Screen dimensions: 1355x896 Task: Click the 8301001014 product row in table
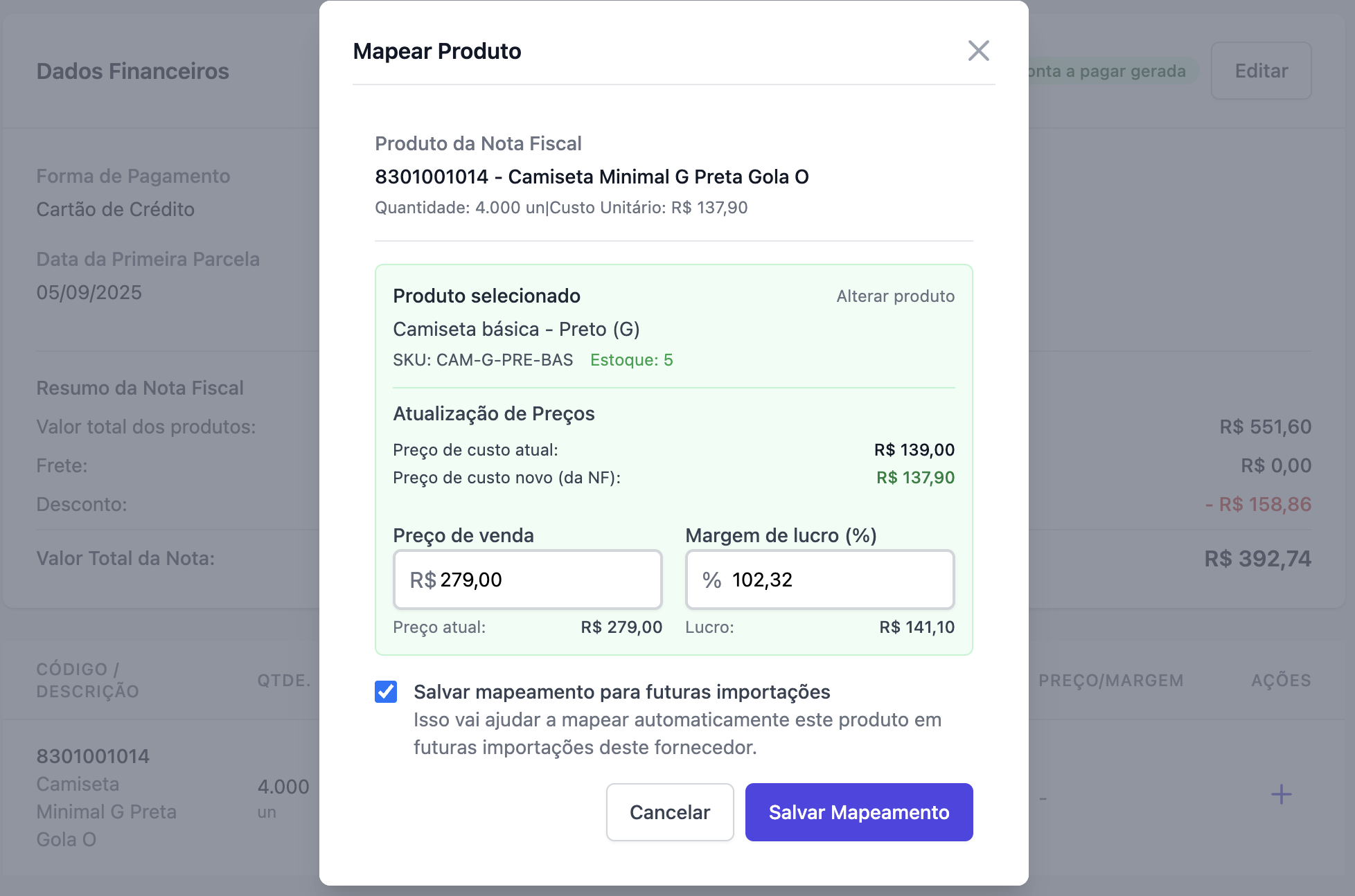coord(93,756)
